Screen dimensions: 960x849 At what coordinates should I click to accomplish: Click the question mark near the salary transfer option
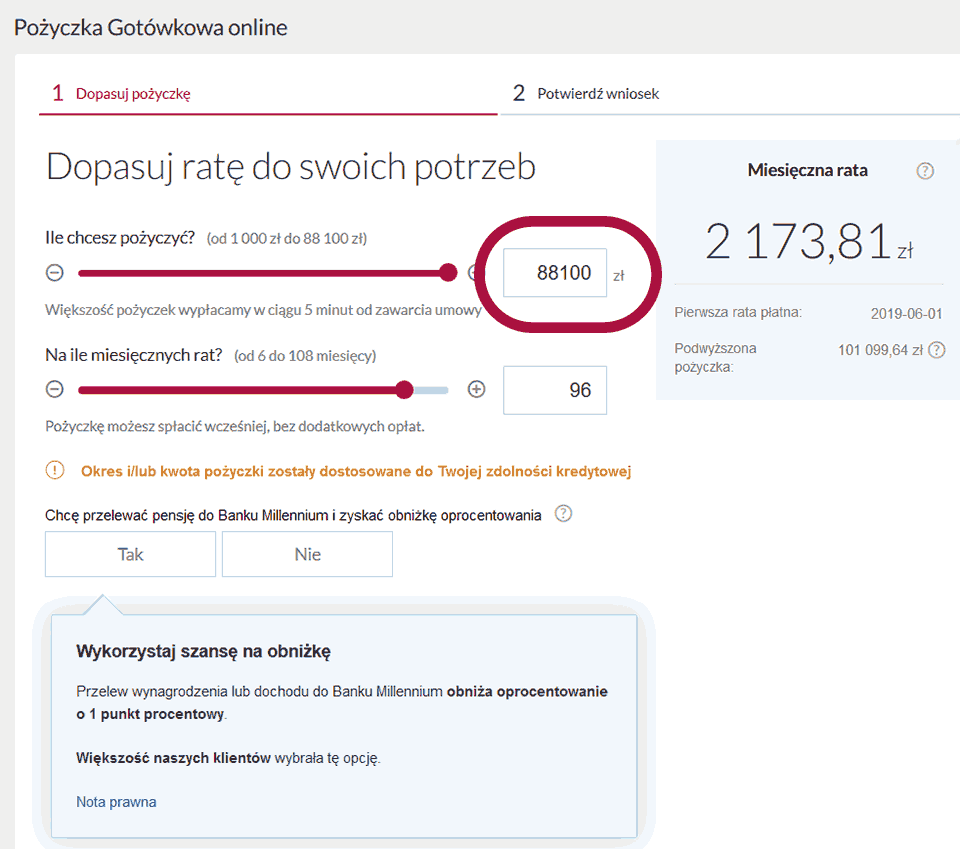coord(563,514)
